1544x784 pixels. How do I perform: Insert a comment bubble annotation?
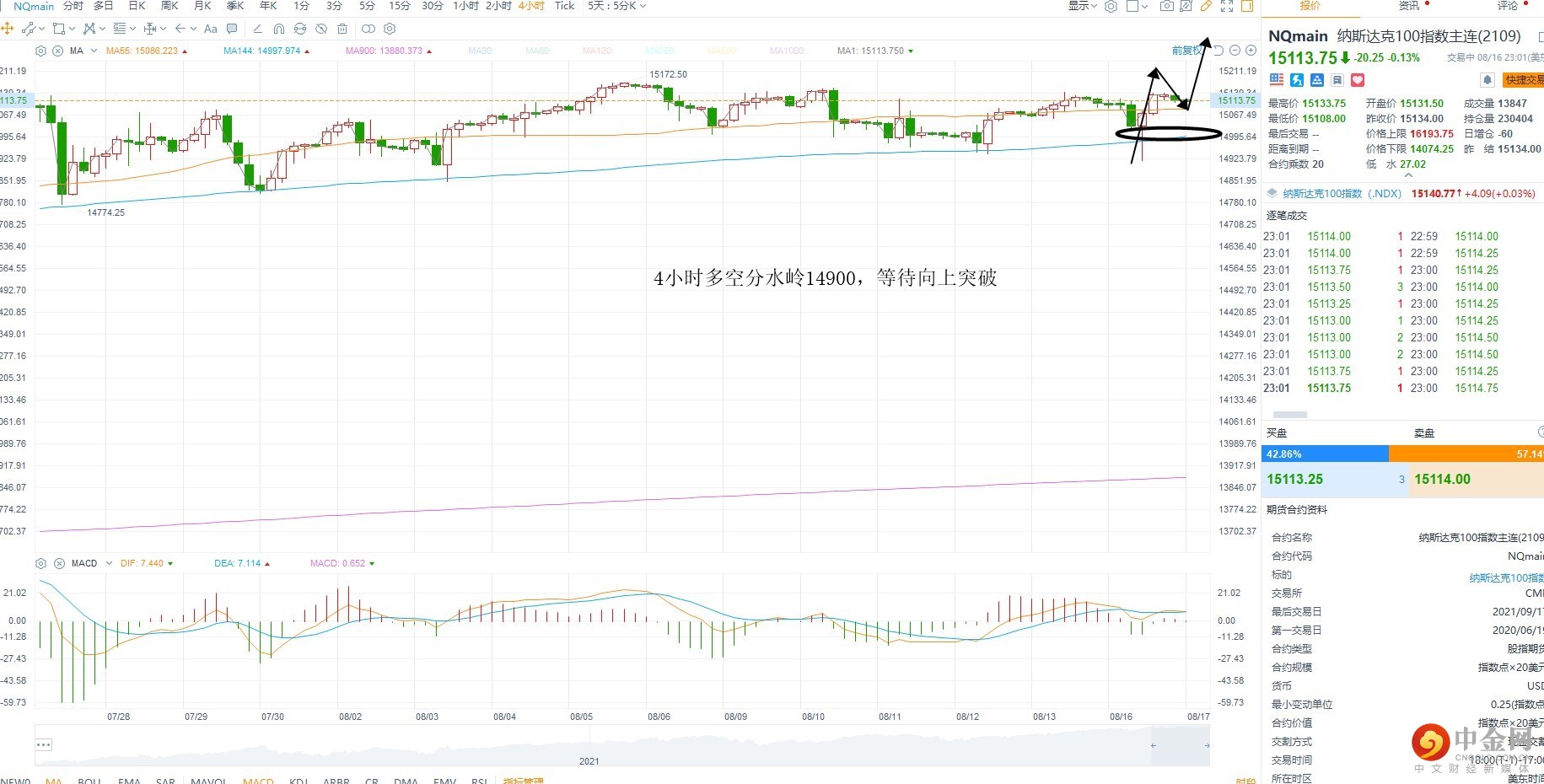(x=232, y=29)
